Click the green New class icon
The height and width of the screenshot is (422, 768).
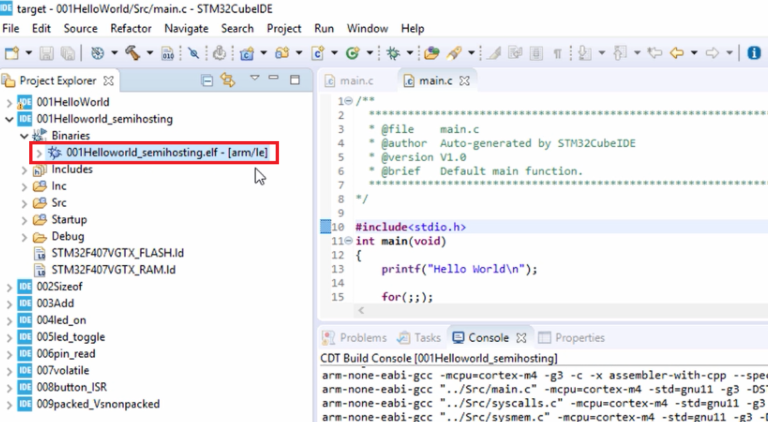click(353, 53)
